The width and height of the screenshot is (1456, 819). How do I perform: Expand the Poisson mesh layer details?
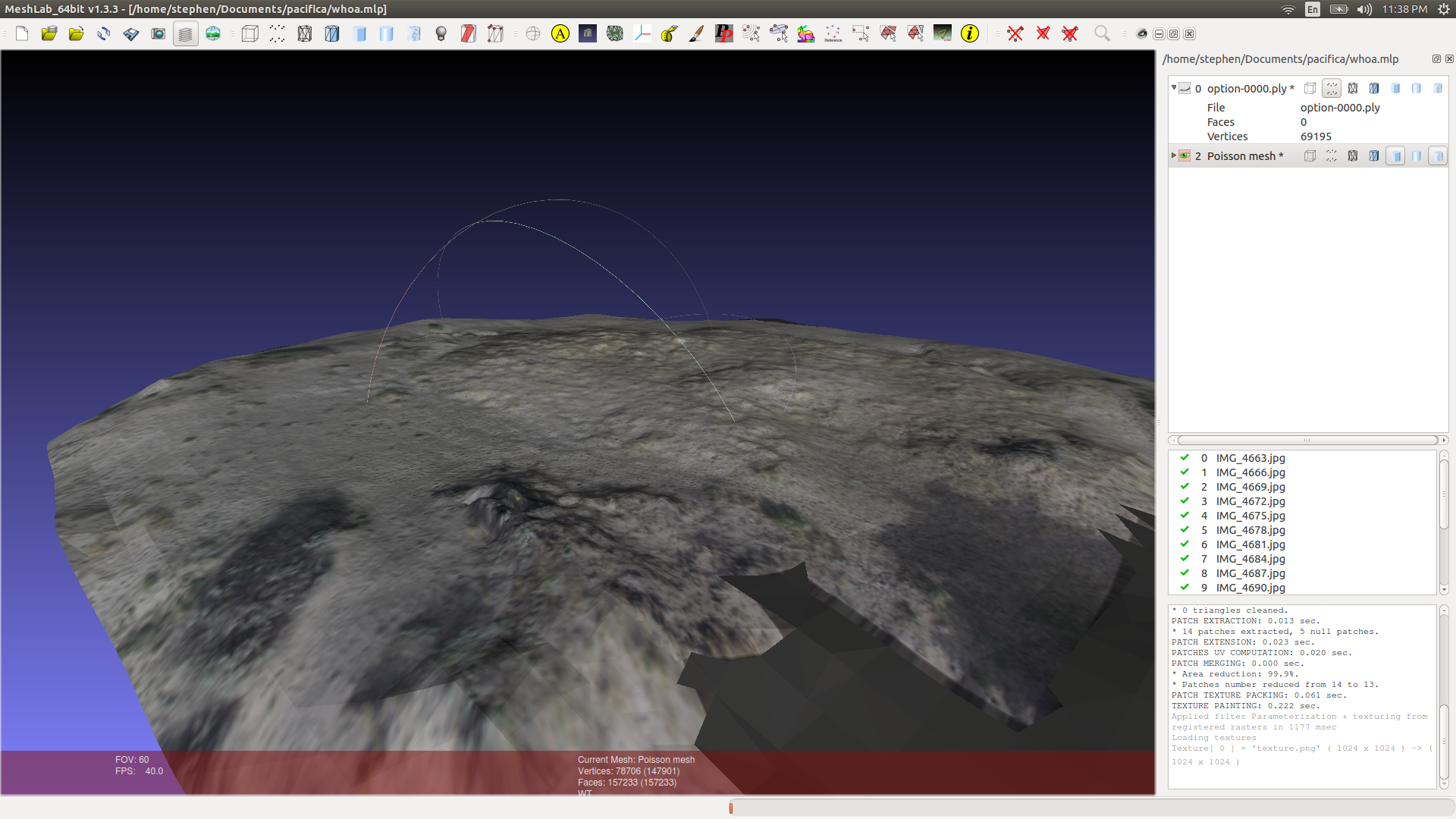[1174, 155]
